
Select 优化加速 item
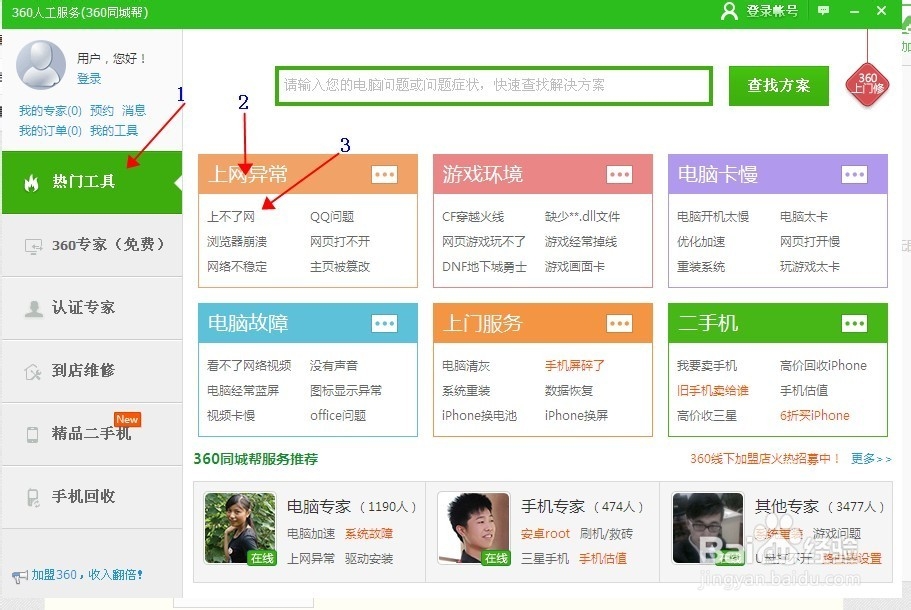point(701,242)
